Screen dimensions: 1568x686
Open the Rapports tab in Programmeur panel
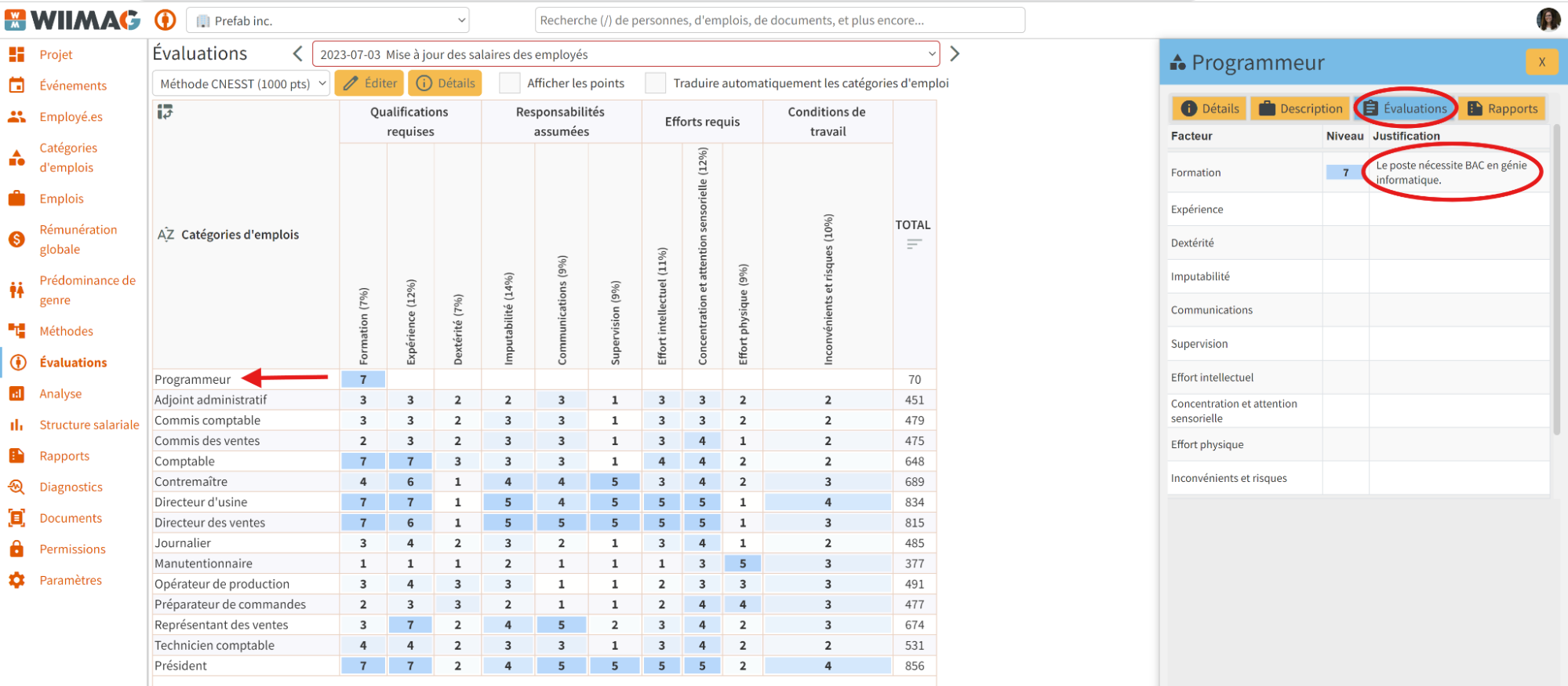pyautogui.click(x=1502, y=108)
